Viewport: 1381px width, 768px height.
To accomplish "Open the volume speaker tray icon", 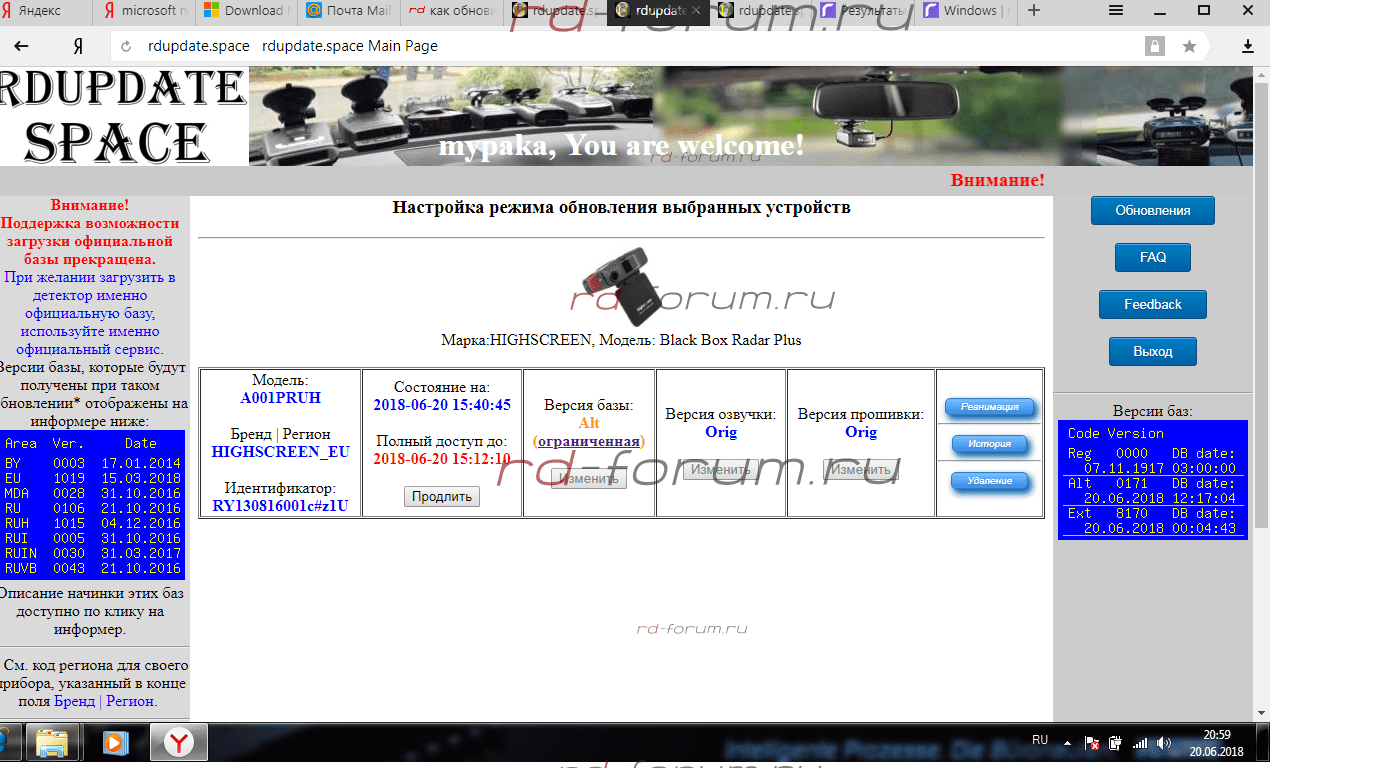I will [1163, 744].
